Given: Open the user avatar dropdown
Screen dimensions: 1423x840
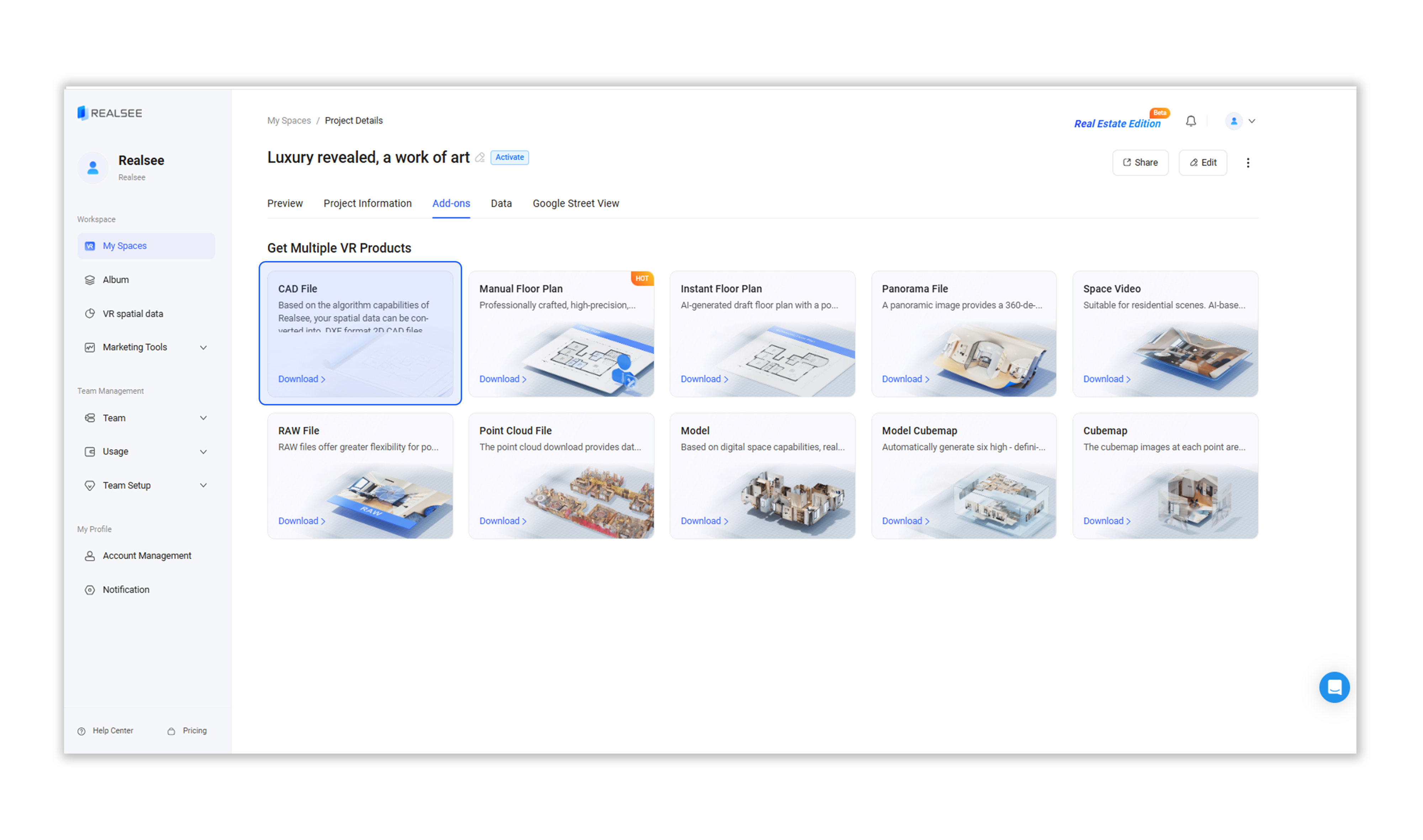Looking at the screenshot, I should coord(1240,121).
